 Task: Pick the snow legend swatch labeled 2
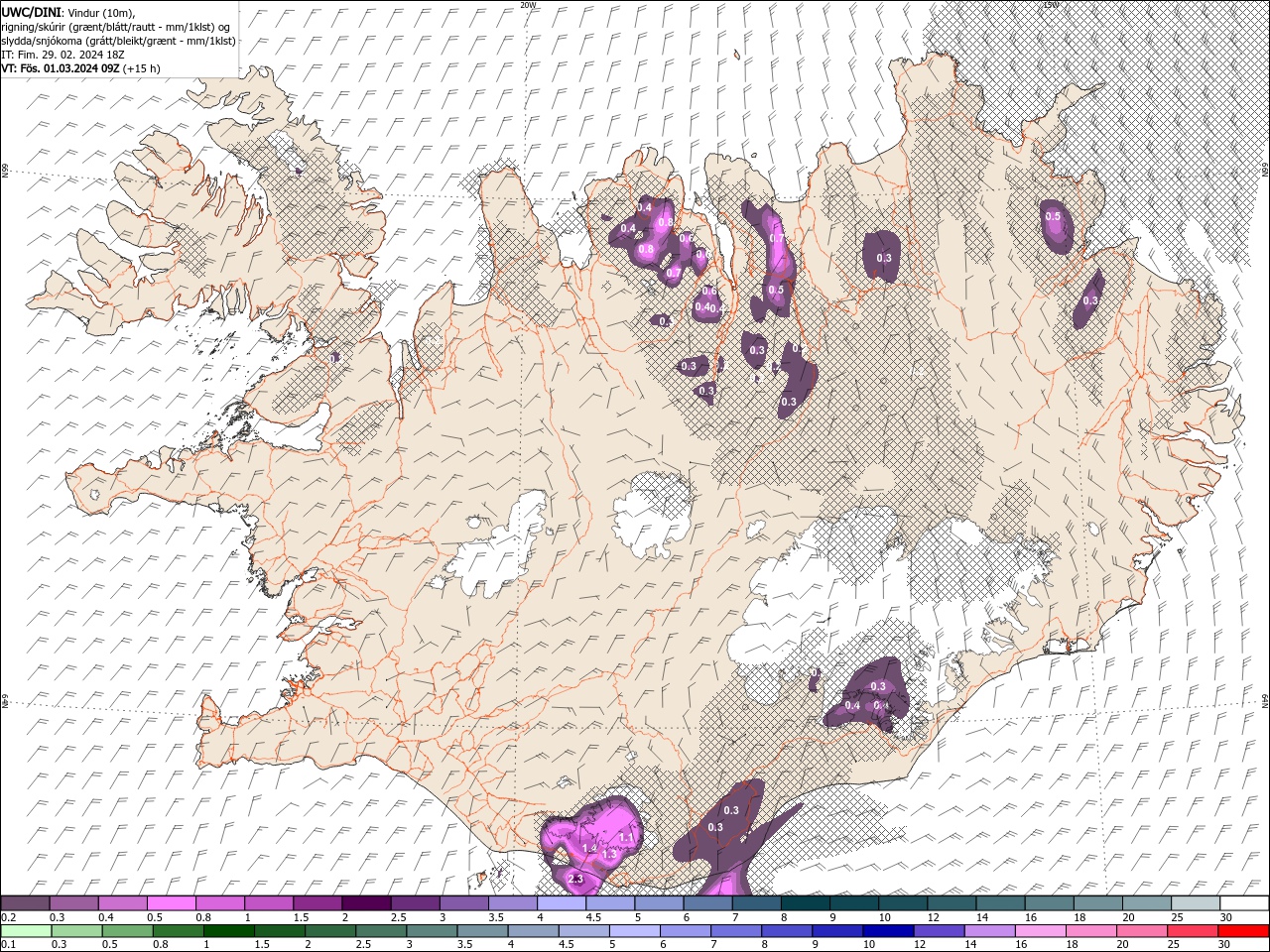(x=366, y=903)
